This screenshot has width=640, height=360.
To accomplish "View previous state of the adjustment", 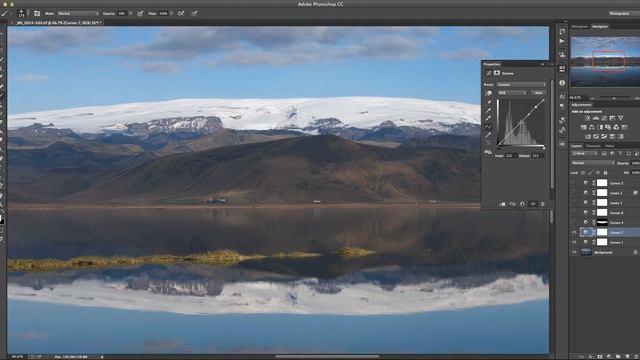I will (x=512, y=204).
